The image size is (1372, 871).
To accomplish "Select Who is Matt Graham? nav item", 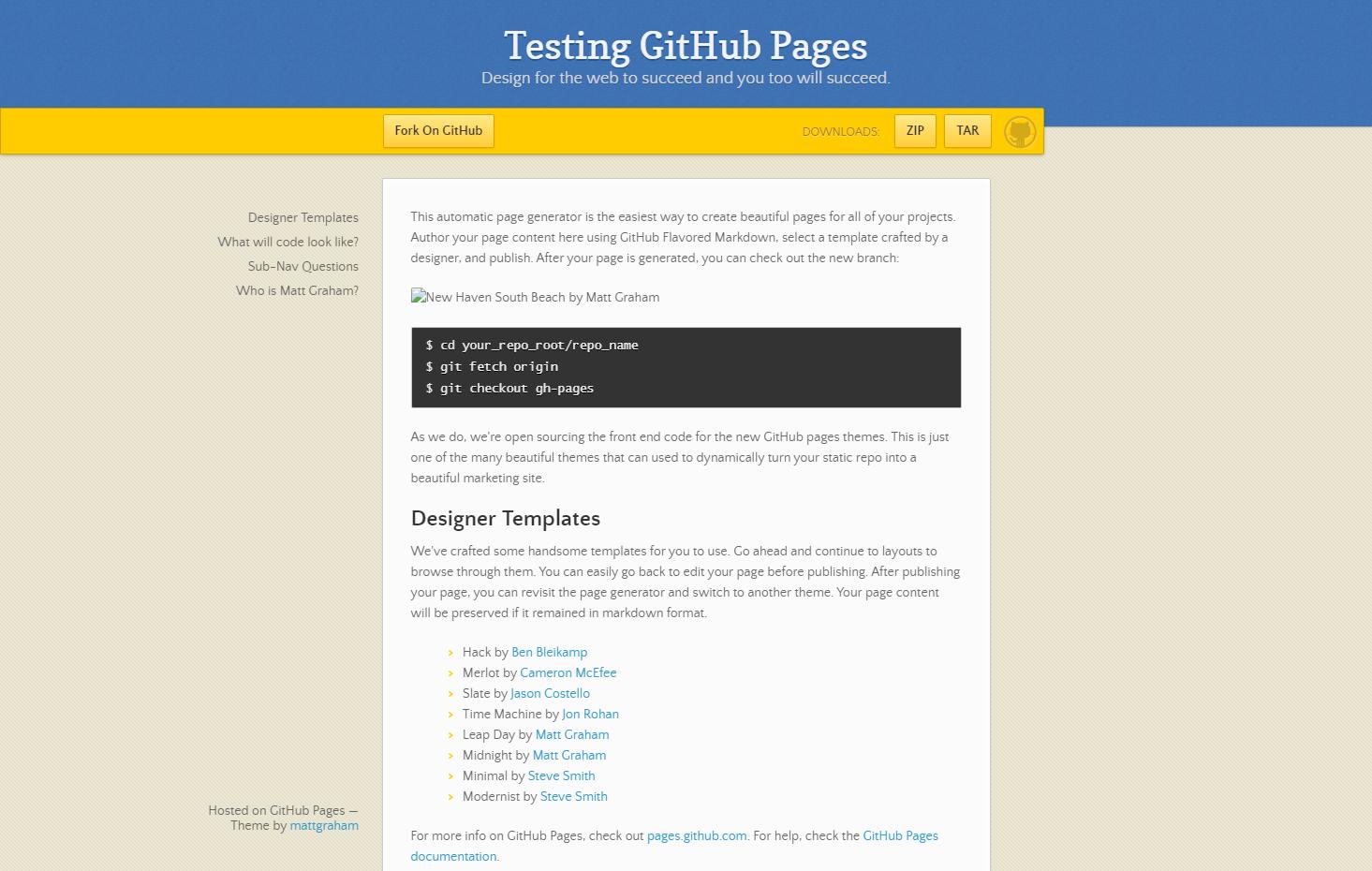I will click(x=297, y=290).
